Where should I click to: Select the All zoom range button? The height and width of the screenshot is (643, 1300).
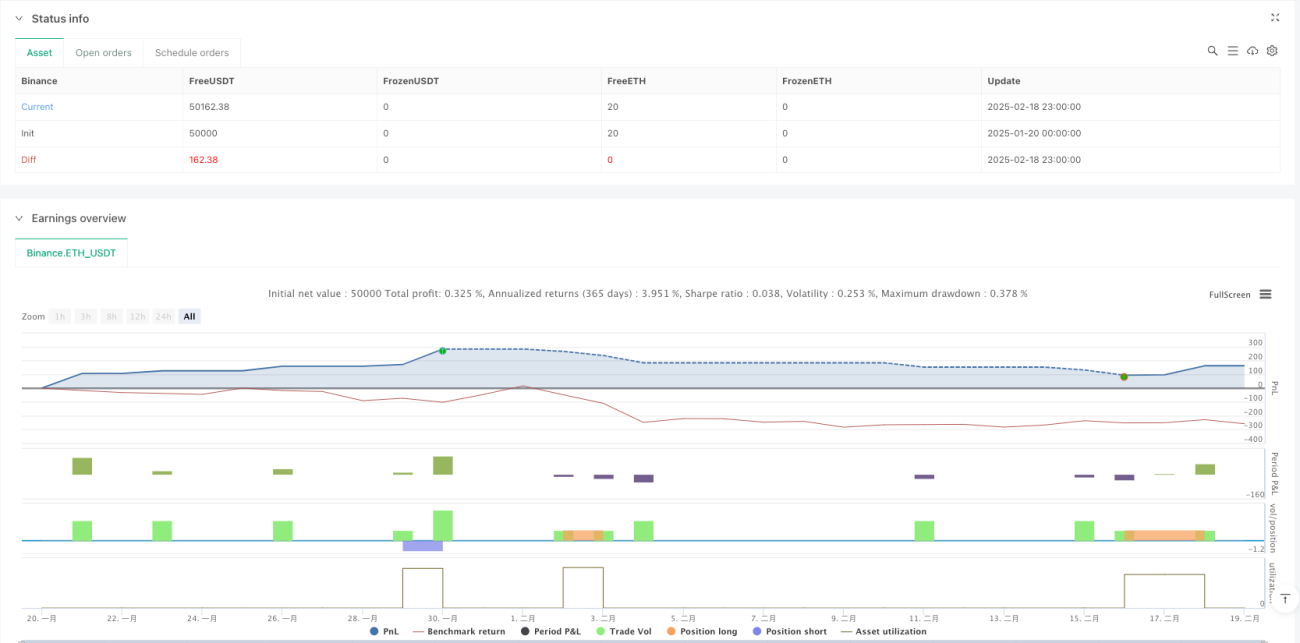[189, 316]
